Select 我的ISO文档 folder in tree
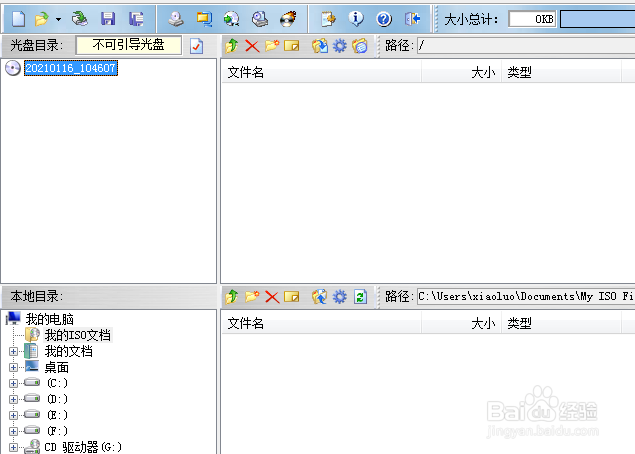Image resolution: width=635 pixels, height=454 pixels. coord(77,335)
